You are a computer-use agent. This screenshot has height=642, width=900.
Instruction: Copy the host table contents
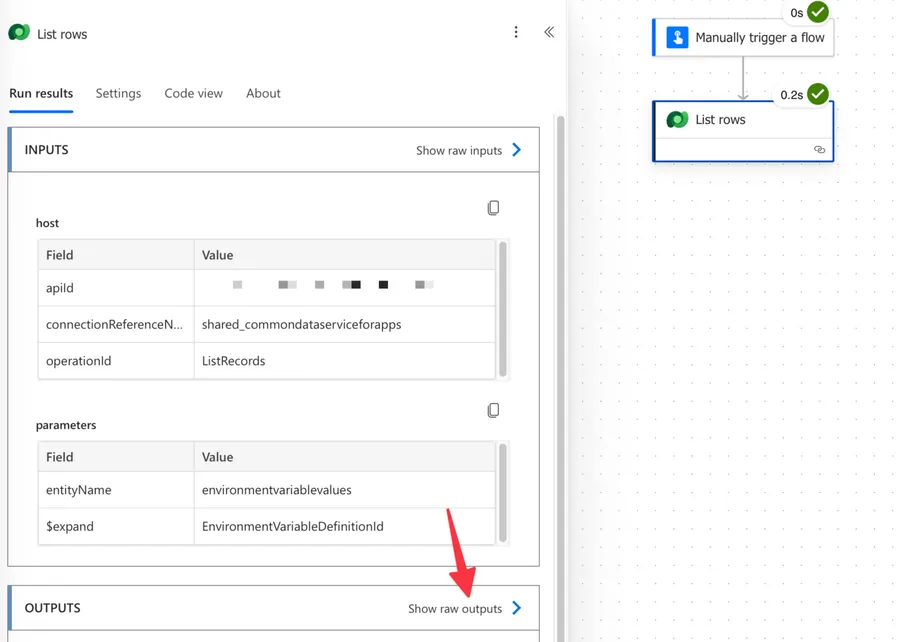click(493, 208)
